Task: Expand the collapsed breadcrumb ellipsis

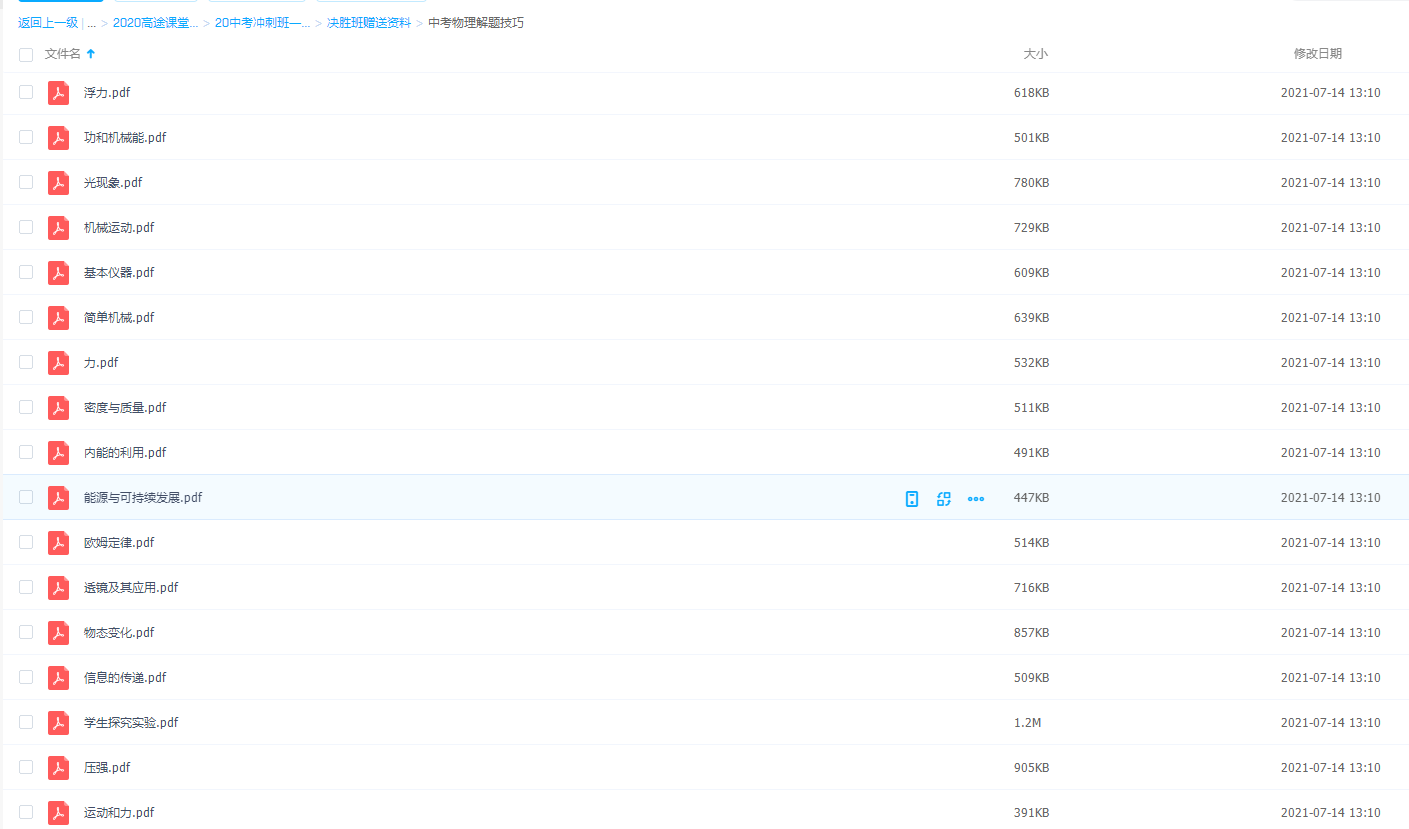Action: (91, 23)
